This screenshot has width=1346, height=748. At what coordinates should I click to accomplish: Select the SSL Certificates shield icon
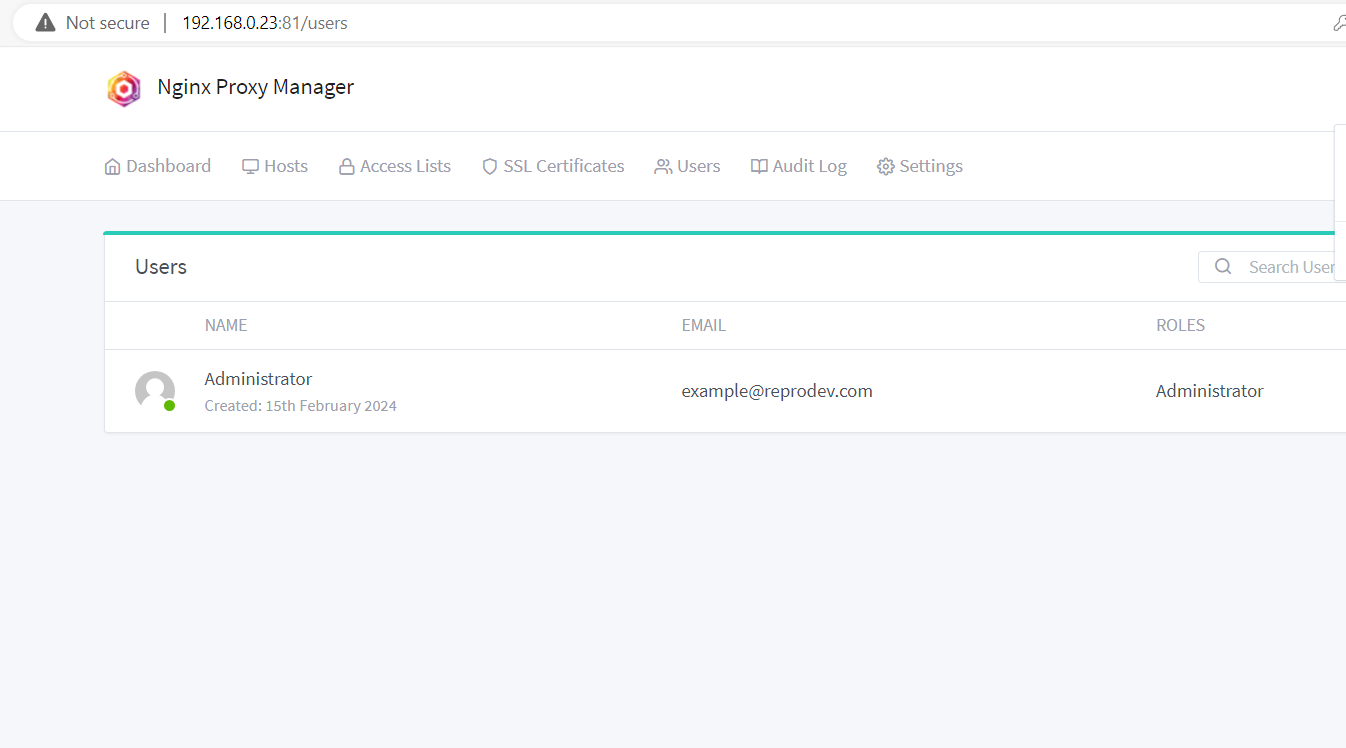click(489, 165)
